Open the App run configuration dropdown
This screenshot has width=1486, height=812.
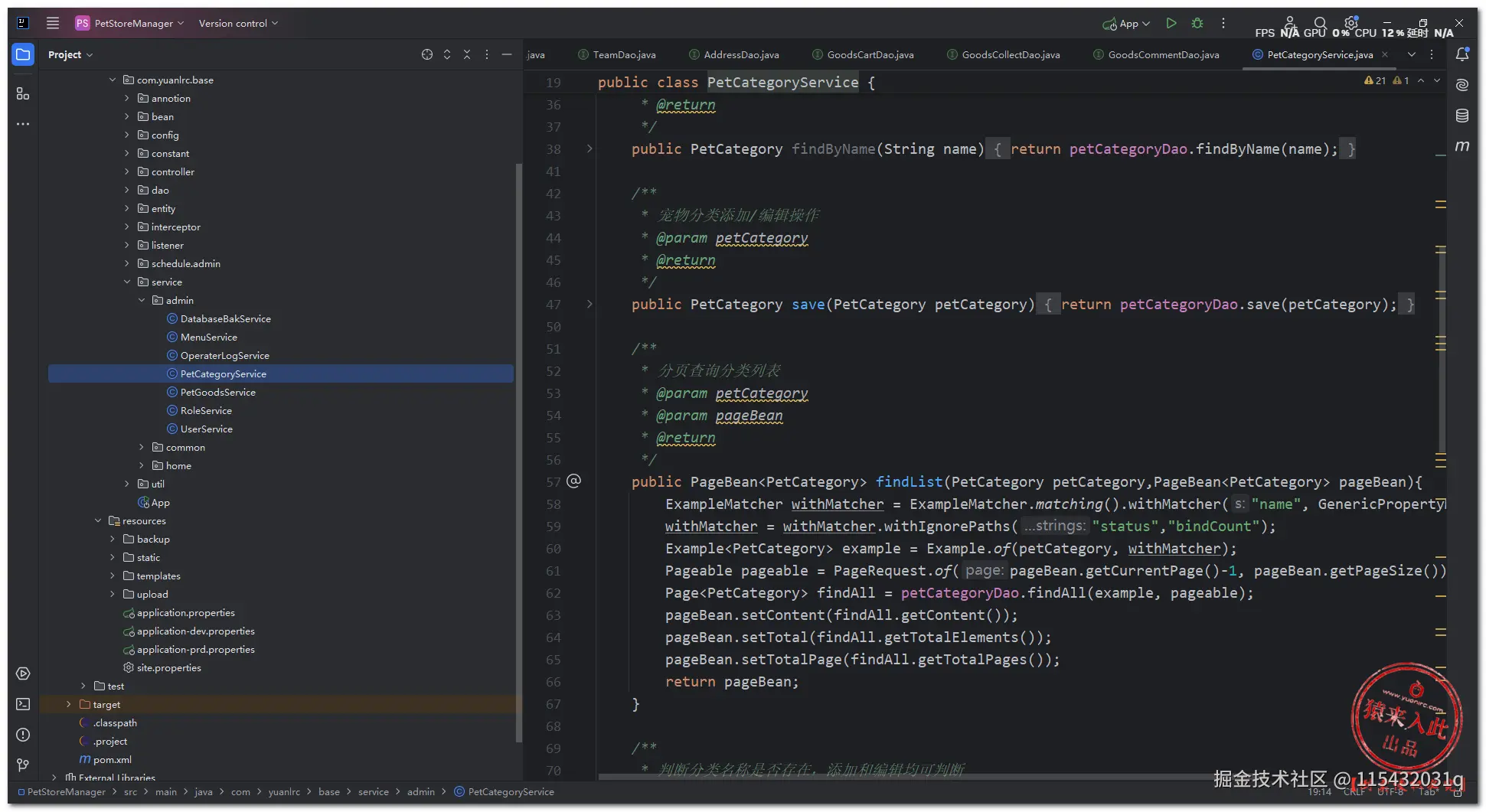click(1126, 23)
